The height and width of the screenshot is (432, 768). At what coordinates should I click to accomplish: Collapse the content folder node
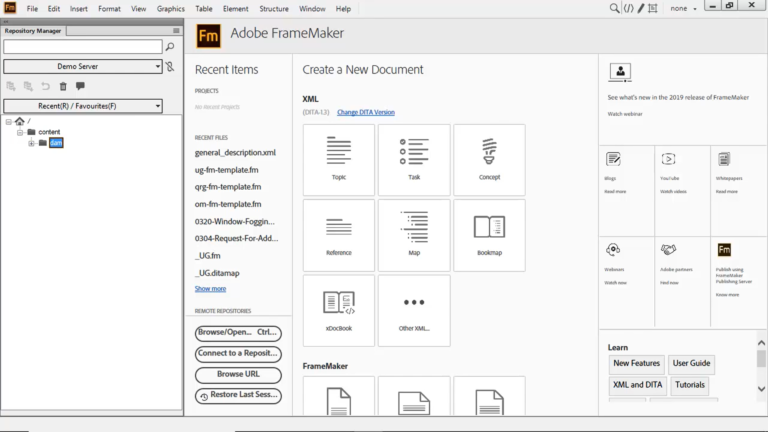pyautogui.click(x=20, y=132)
